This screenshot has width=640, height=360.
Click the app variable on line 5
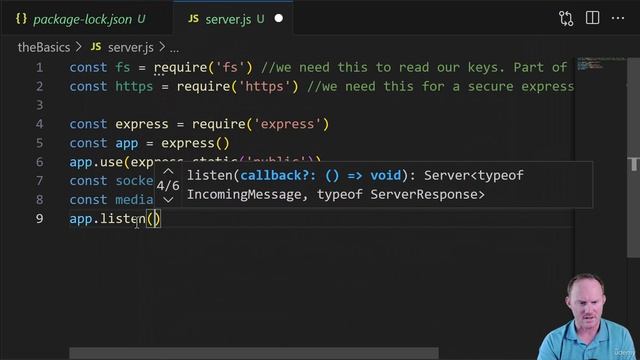[x=127, y=144]
